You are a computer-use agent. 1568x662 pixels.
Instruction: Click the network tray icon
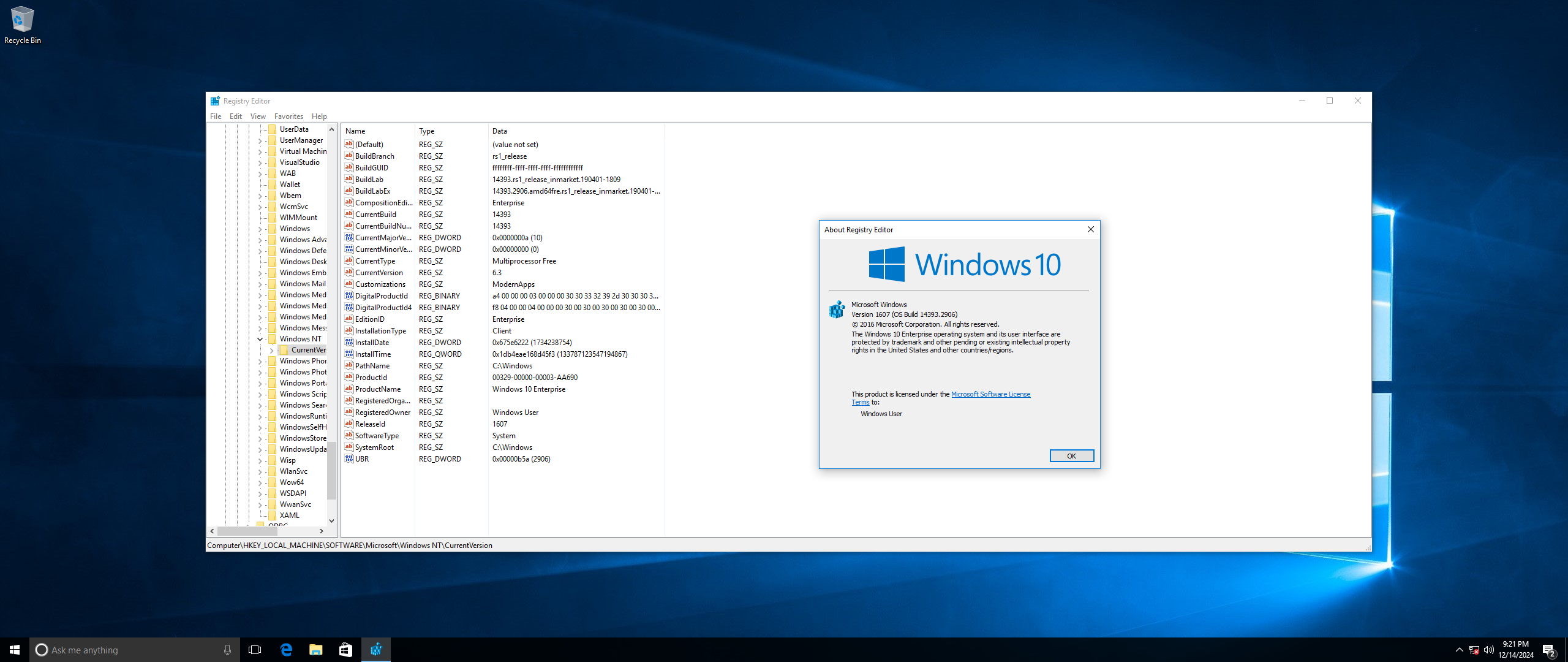(x=1474, y=650)
